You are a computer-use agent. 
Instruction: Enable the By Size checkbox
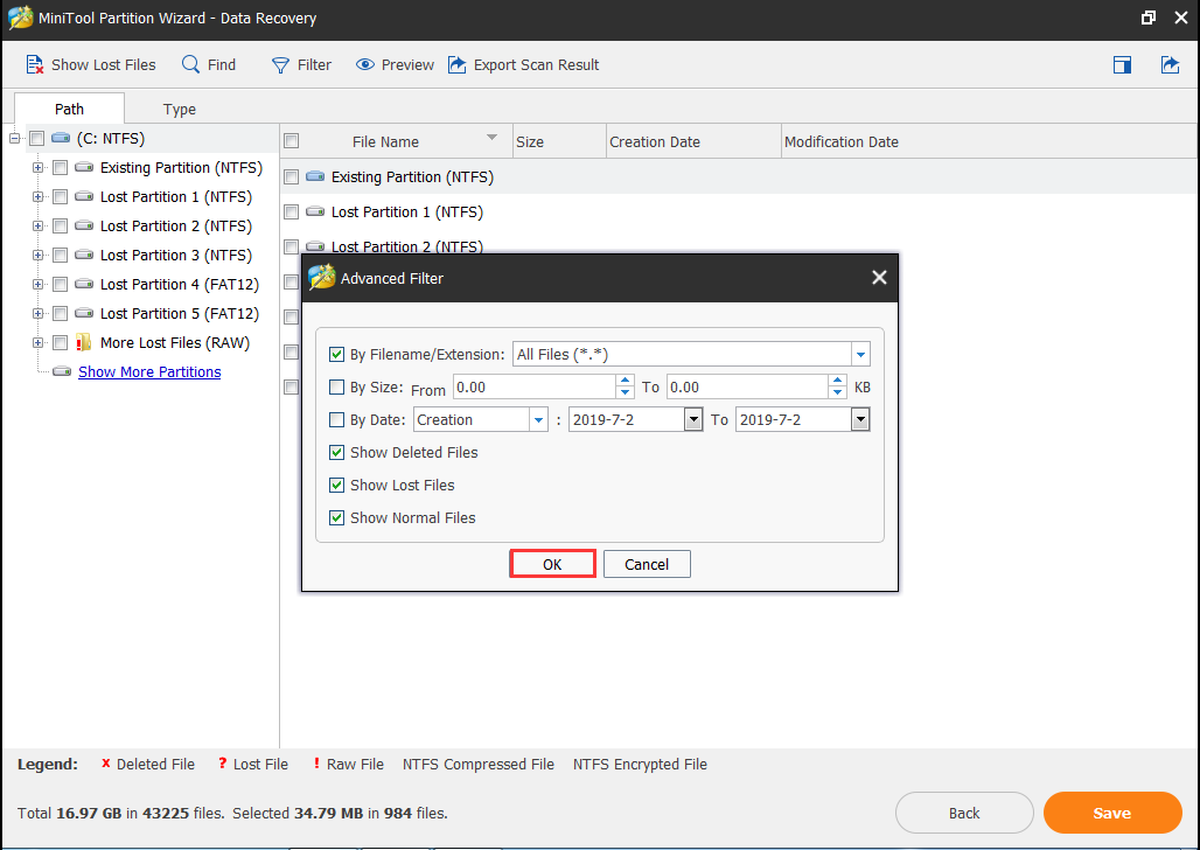pos(337,387)
